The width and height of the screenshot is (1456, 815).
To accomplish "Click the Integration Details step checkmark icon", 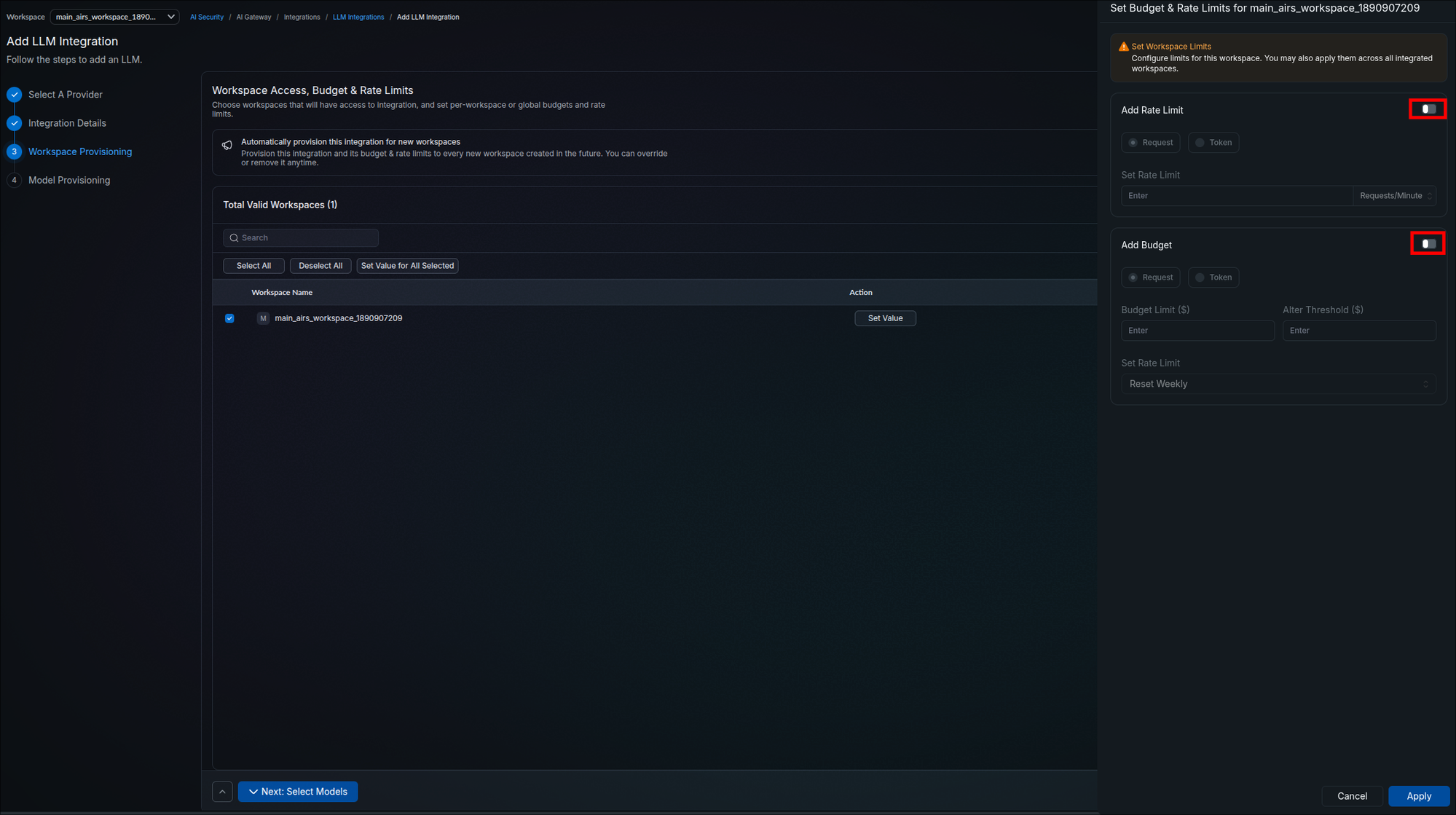I will (15, 123).
